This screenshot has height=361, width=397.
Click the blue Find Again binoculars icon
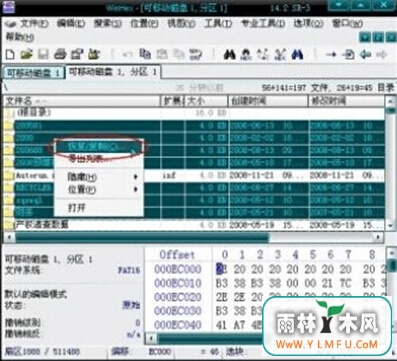tap(297, 54)
